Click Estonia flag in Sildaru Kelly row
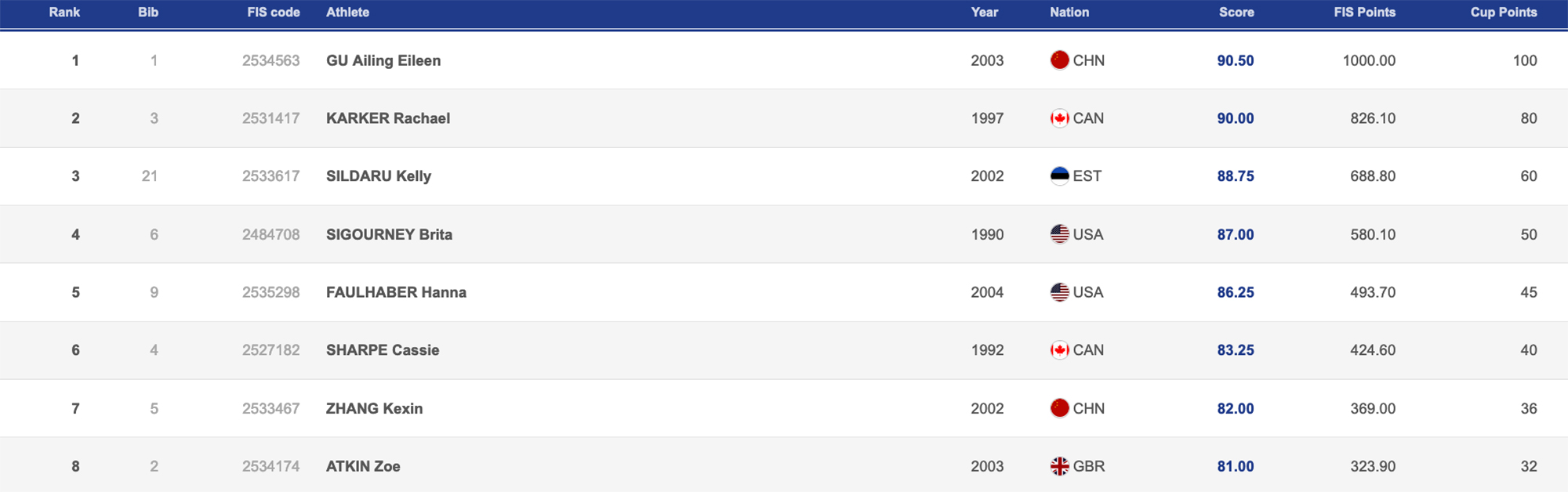Viewport: 1568px width, 492px height. [x=1059, y=176]
